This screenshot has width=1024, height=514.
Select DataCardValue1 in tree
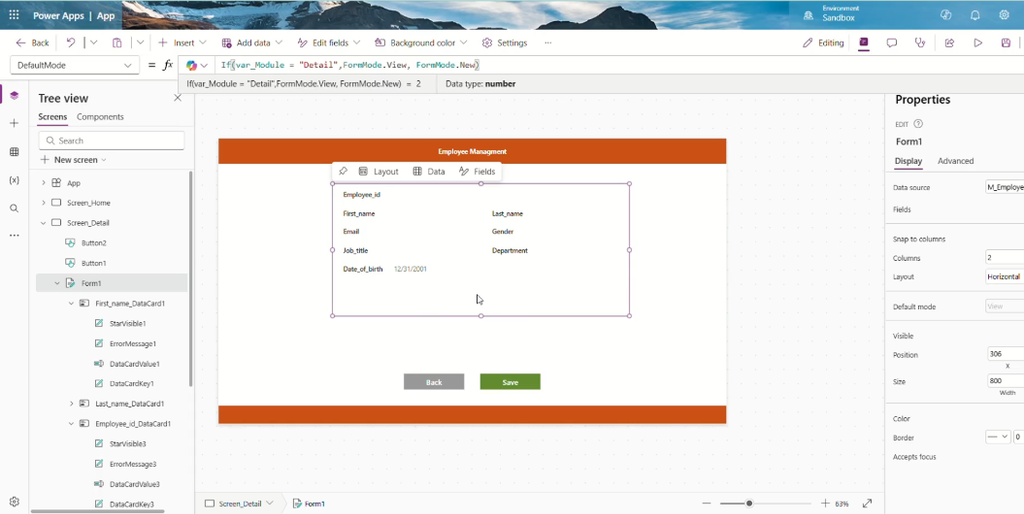coord(135,364)
